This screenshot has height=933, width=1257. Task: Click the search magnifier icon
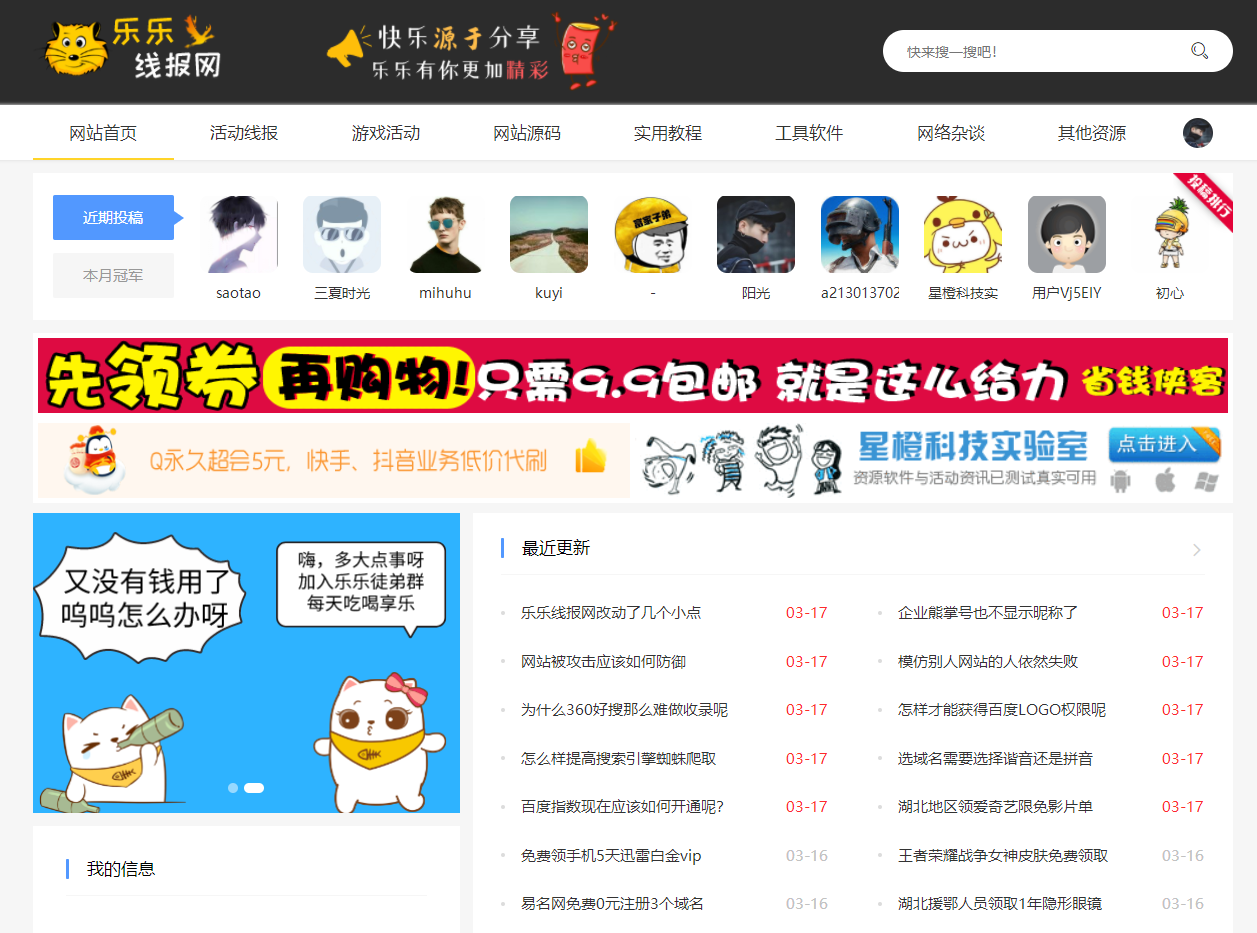[1199, 50]
